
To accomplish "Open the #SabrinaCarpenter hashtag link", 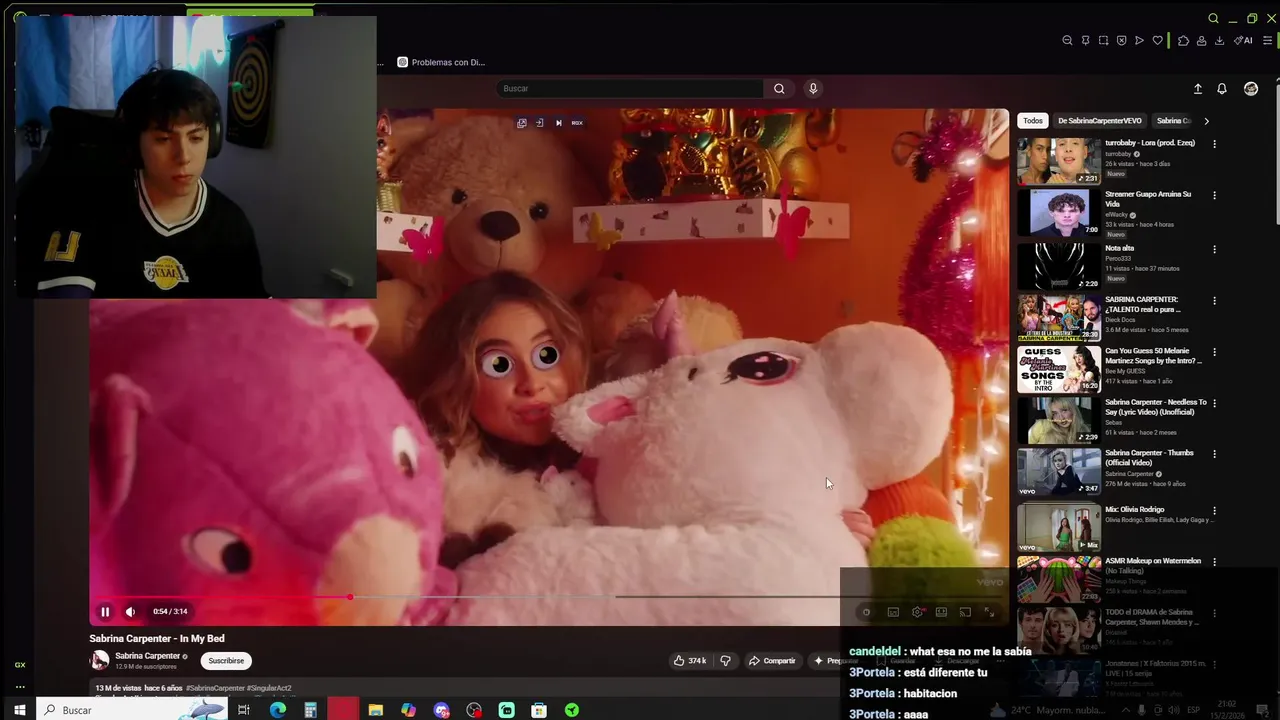I will [x=215, y=688].
